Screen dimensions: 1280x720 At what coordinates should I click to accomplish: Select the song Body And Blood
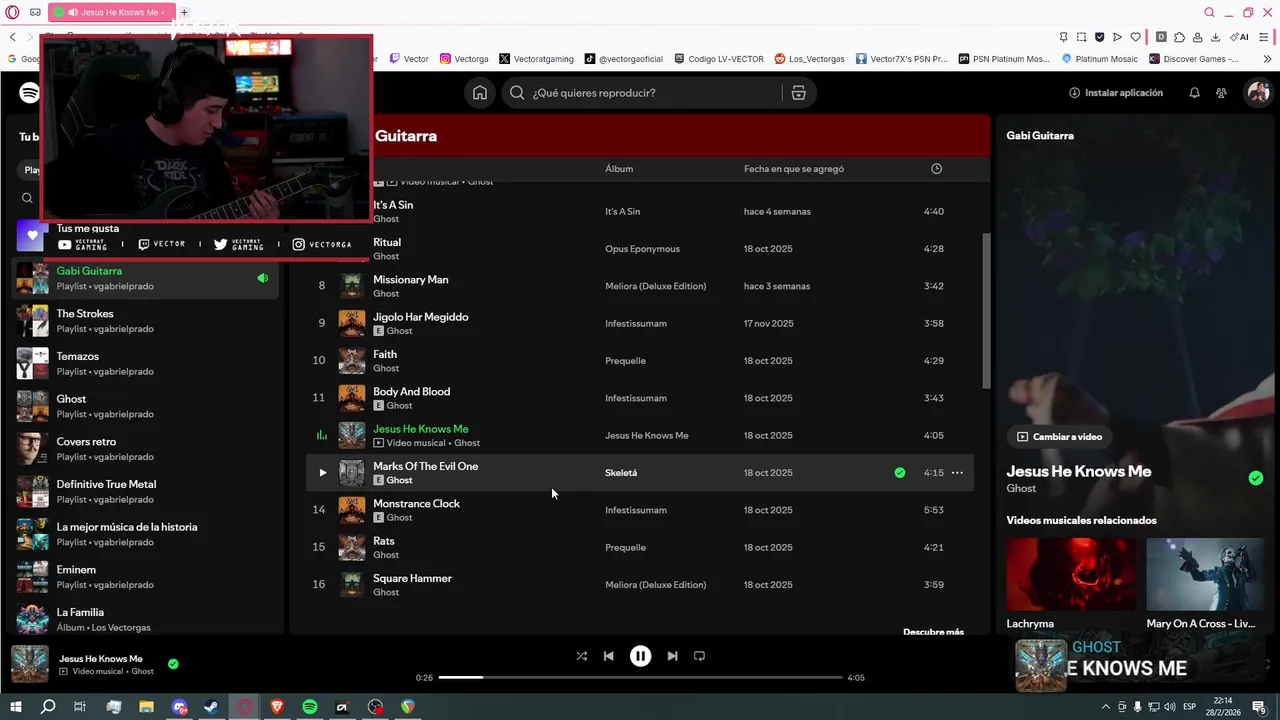412,392
